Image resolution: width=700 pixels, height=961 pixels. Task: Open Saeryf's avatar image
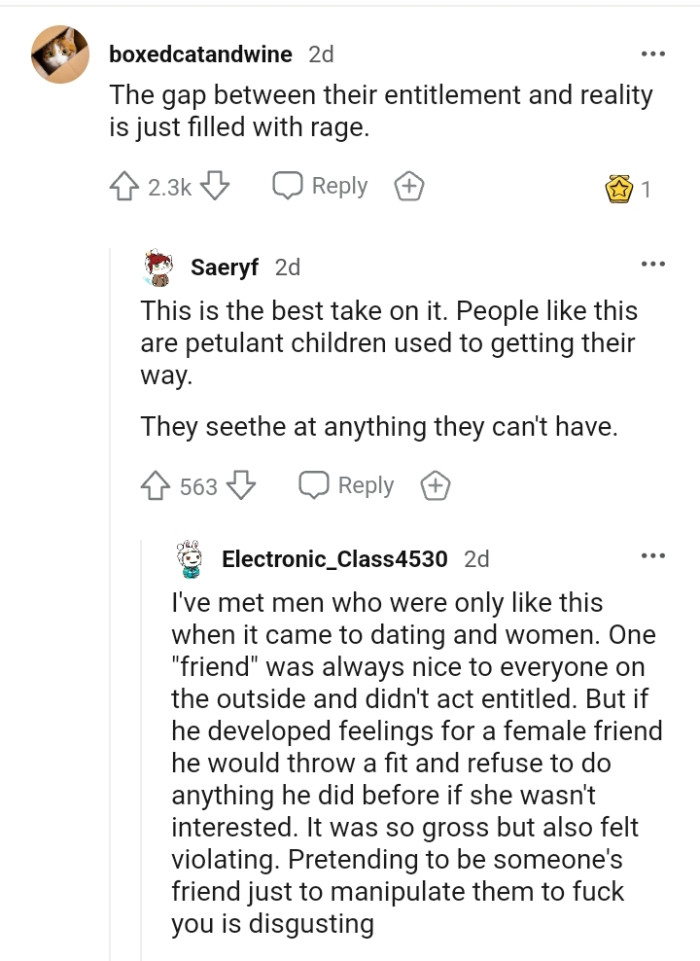coord(159,266)
